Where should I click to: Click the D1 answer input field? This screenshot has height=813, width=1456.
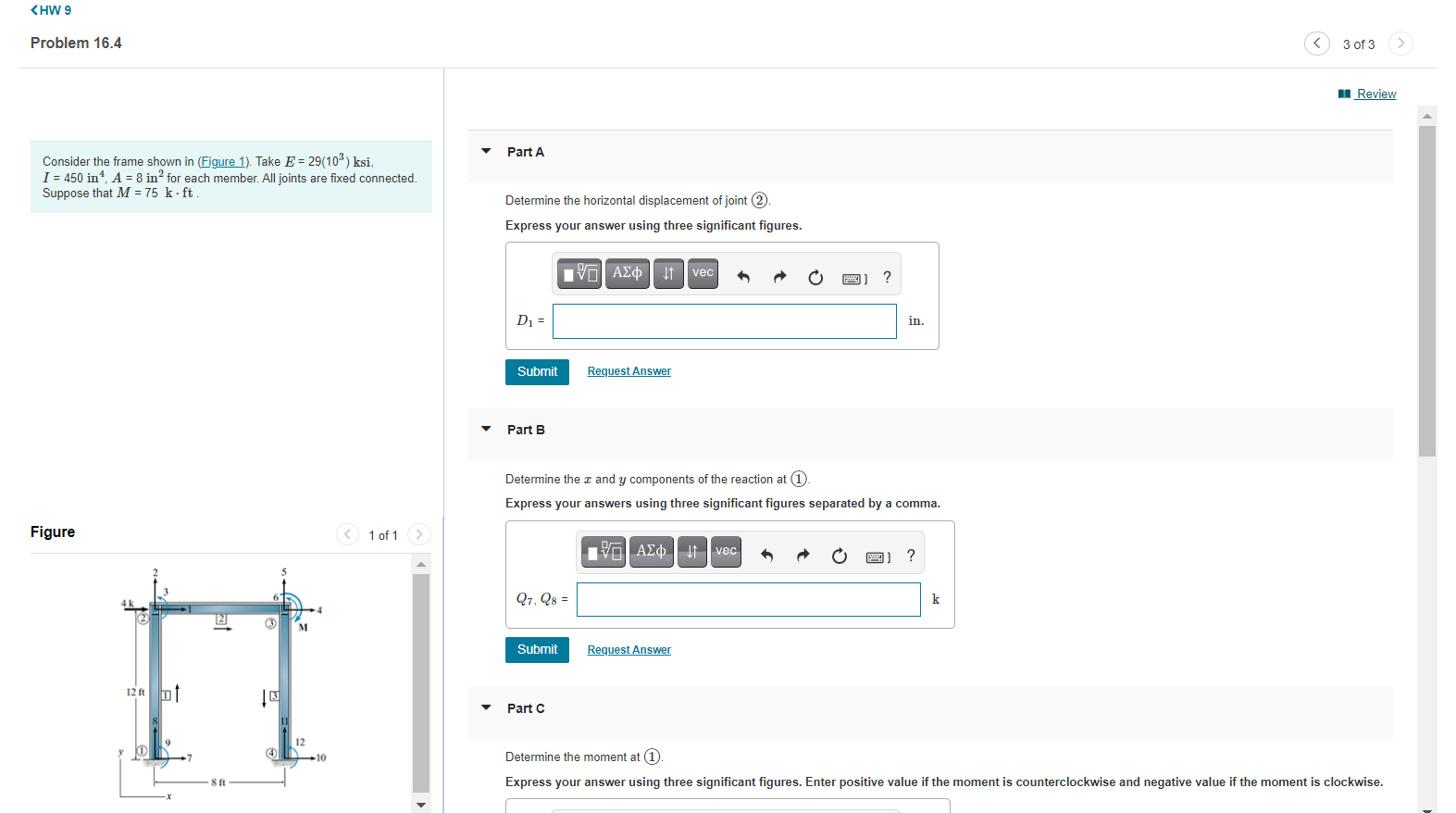pos(725,321)
